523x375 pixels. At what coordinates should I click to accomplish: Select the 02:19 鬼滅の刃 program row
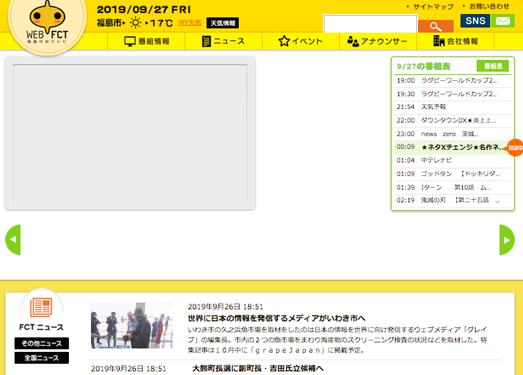pyautogui.click(x=453, y=200)
